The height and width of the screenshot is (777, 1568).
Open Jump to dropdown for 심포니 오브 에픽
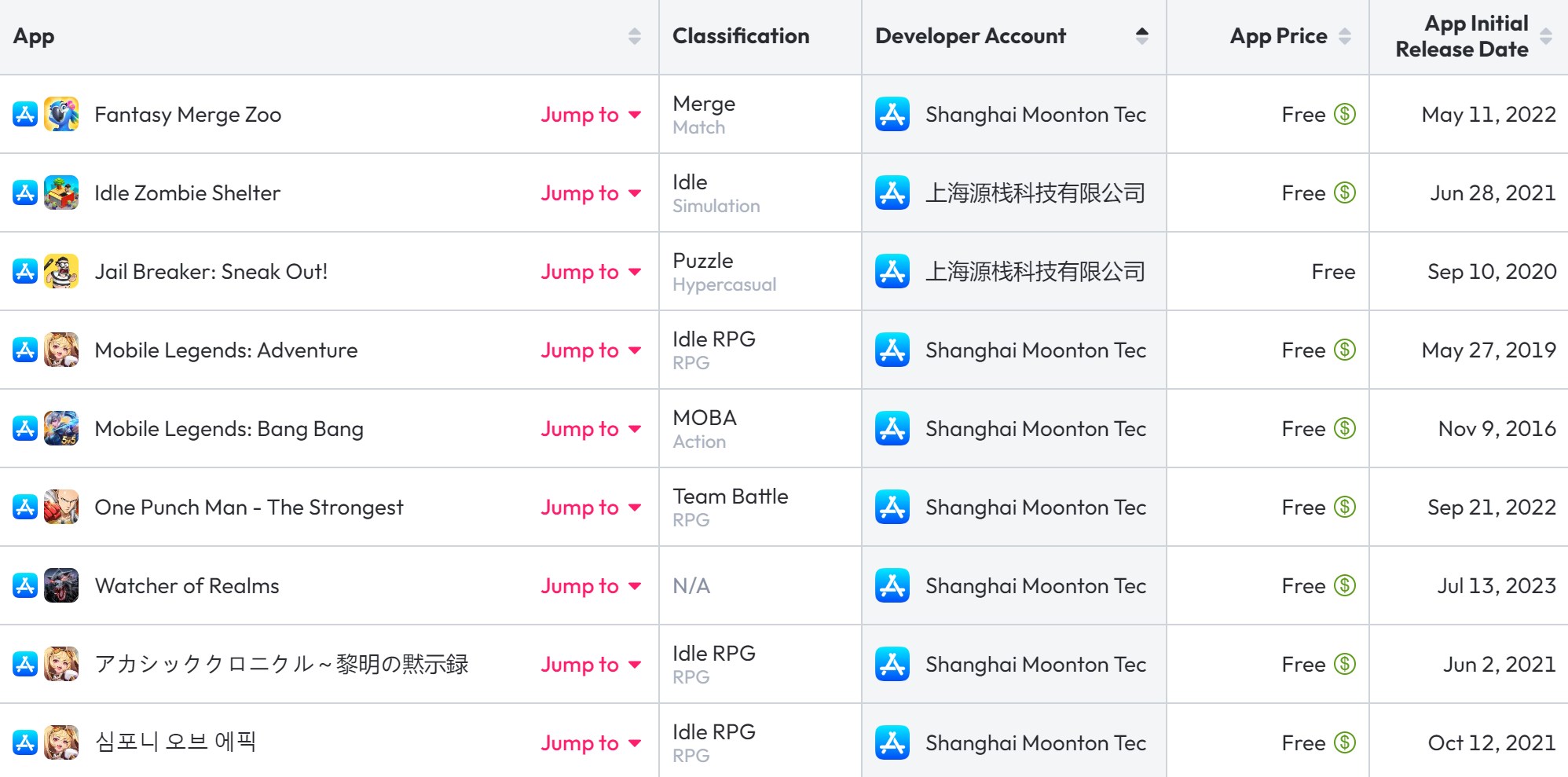[591, 743]
